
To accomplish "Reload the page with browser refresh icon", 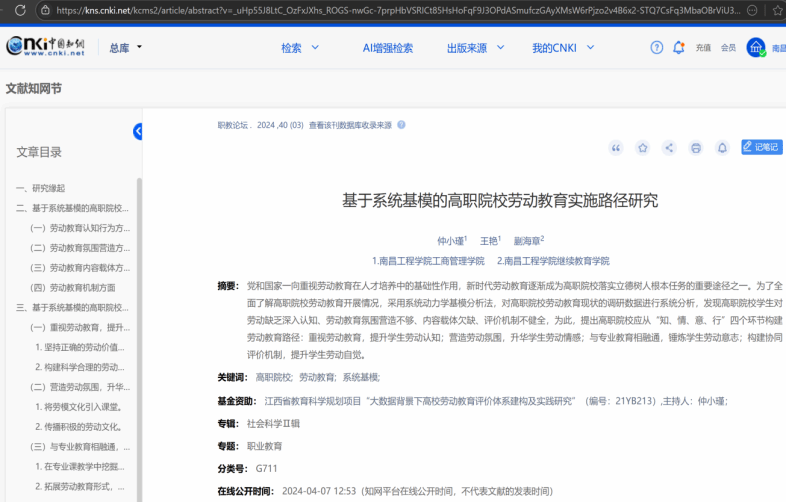I will click(x=13, y=10).
